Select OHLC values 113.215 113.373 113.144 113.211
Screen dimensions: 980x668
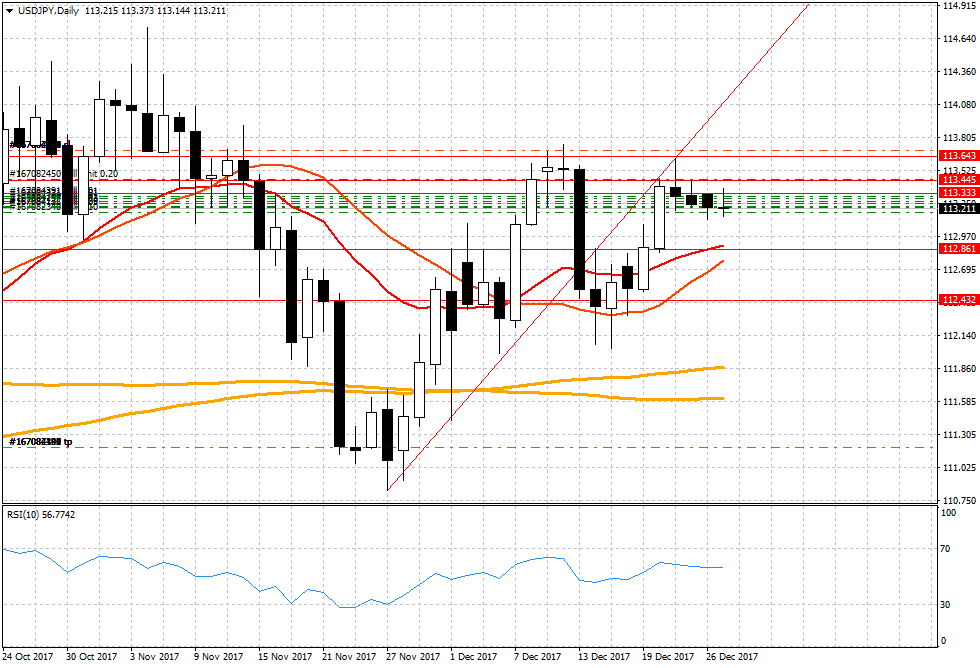click(155, 11)
